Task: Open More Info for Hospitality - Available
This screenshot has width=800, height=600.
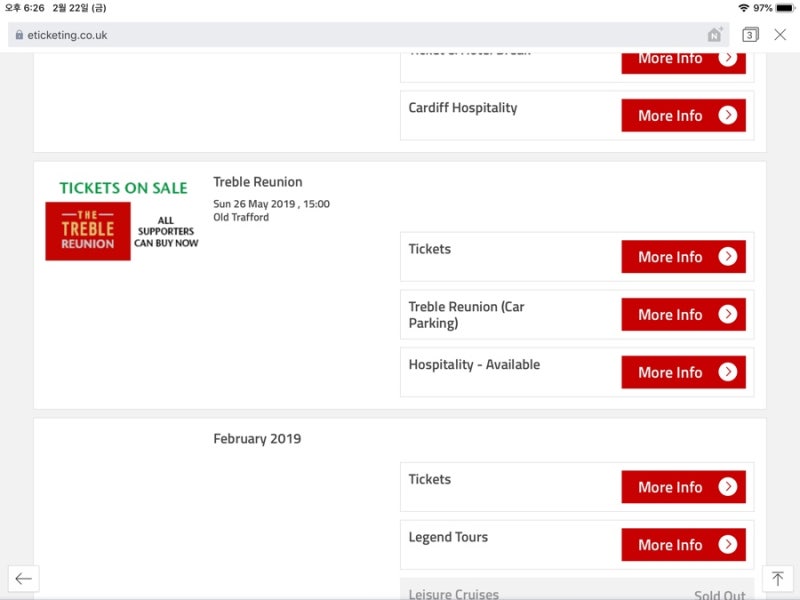Action: [683, 372]
